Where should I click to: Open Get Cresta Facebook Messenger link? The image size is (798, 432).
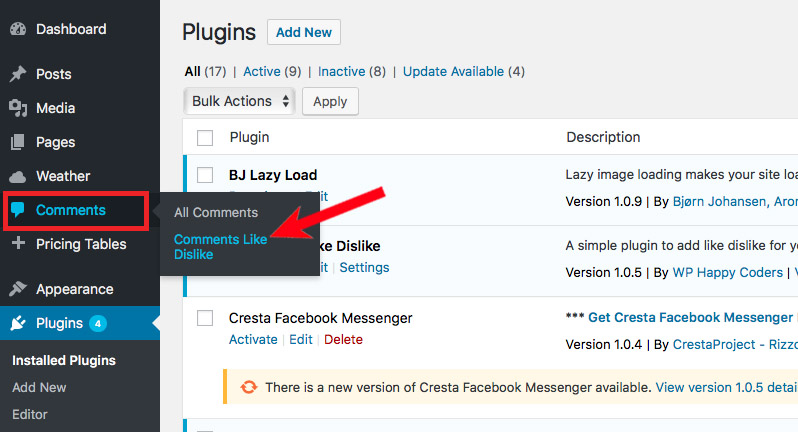(x=691, y=318)
